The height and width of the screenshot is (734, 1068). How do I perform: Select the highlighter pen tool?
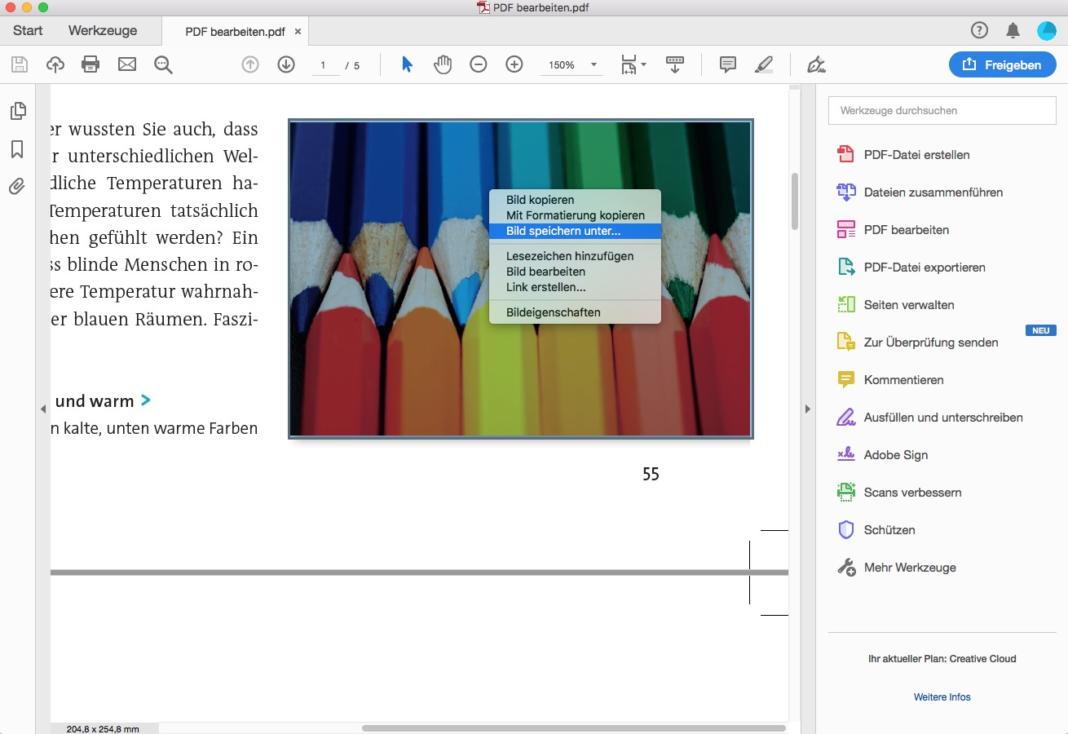click(764, 65)
